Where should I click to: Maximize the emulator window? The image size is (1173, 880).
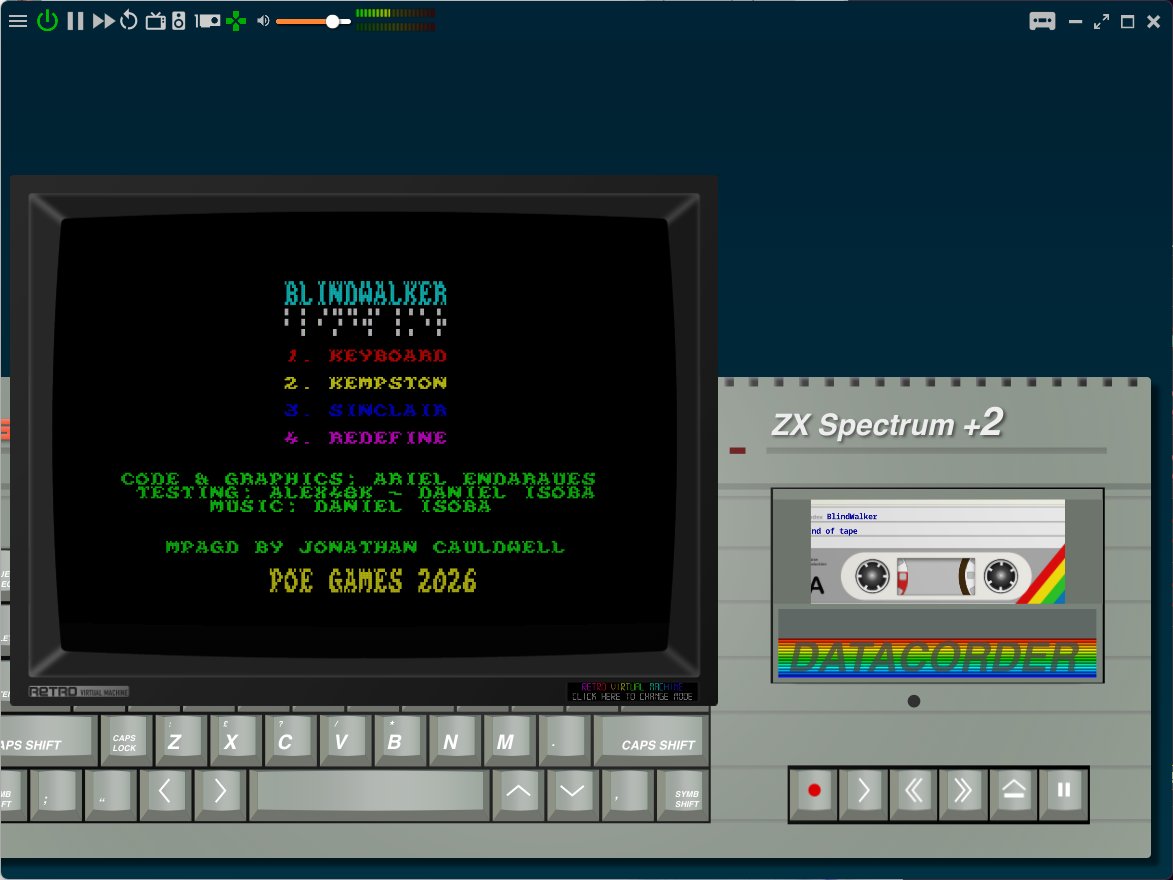1127,22
